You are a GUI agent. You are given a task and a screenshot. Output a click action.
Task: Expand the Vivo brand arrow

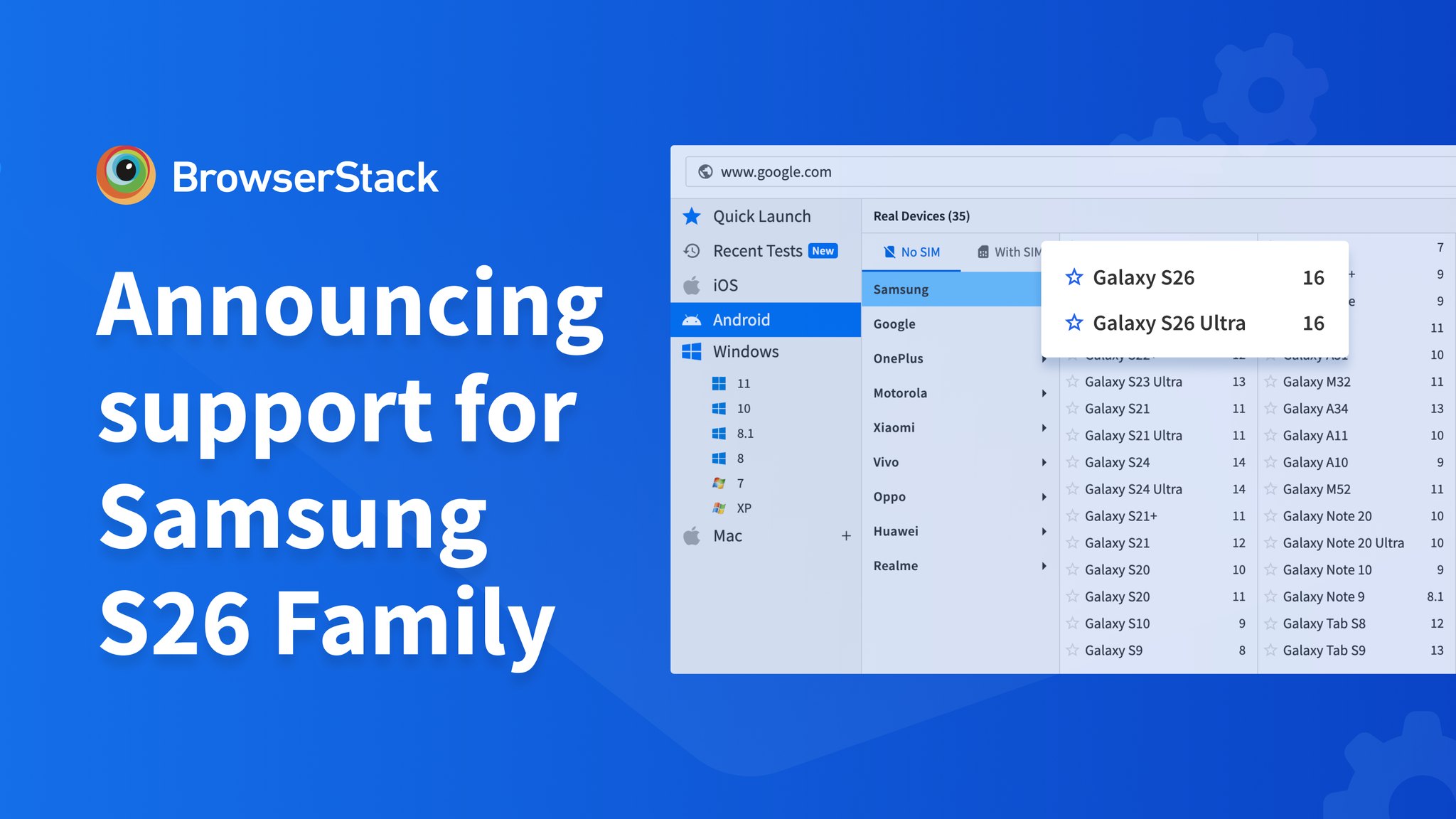(1044, 462)
